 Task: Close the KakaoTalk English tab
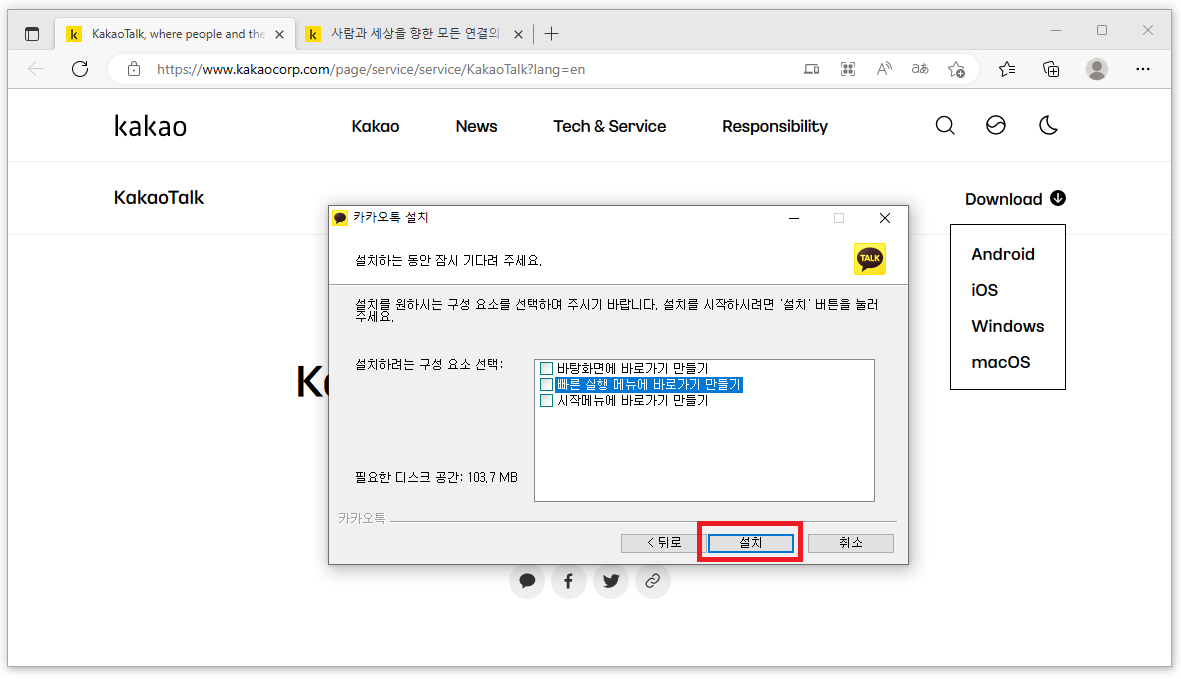click(279, 35)
